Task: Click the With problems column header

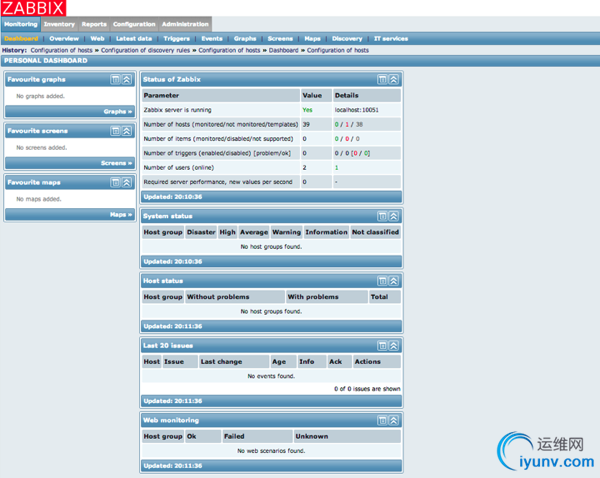Action: [x=327, y=297]
